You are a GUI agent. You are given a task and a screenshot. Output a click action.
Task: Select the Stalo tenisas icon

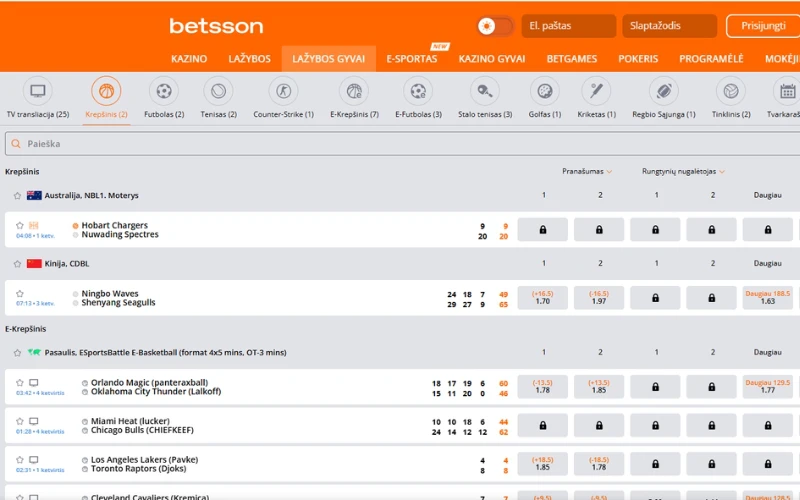coord(485,91)
